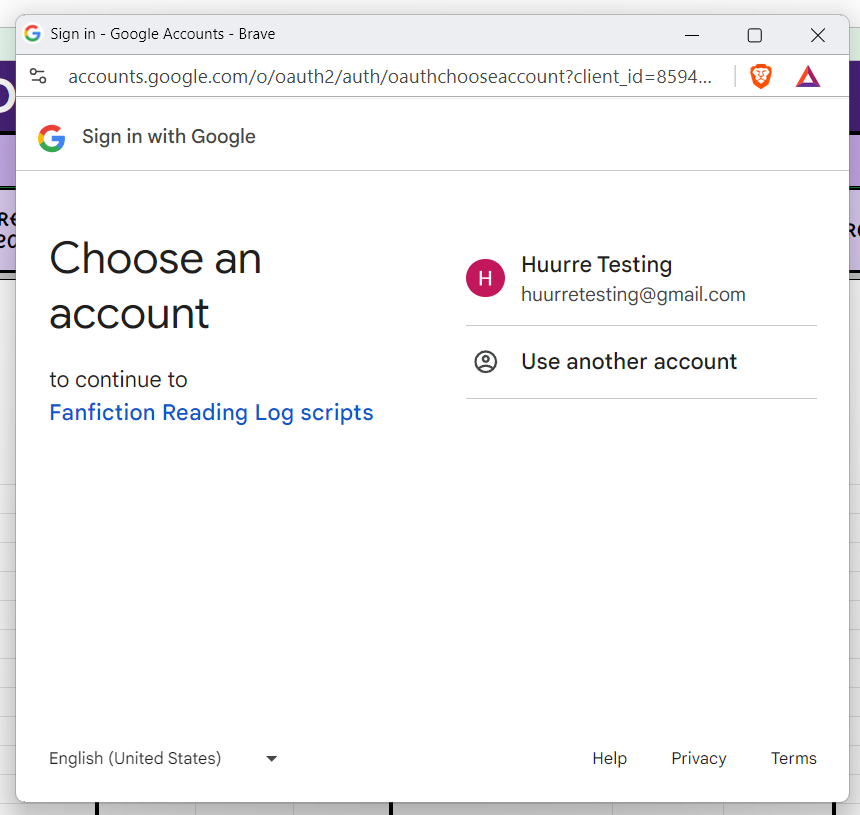Viewport: 860px width, 815px height.
Task: Click the Use another account person icon
Action: tap(485, 362)
